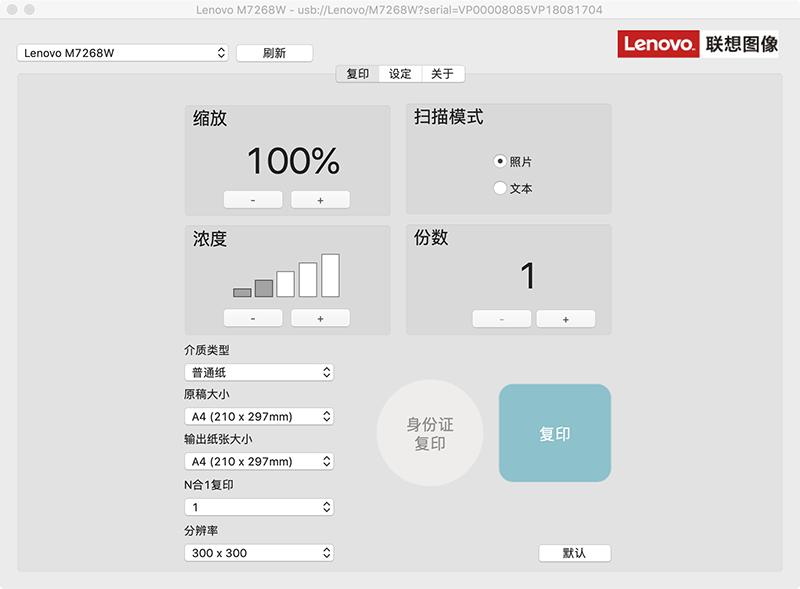Click the copies count value 1
This screenshot has width=800, height=589.
coord(528,276)
